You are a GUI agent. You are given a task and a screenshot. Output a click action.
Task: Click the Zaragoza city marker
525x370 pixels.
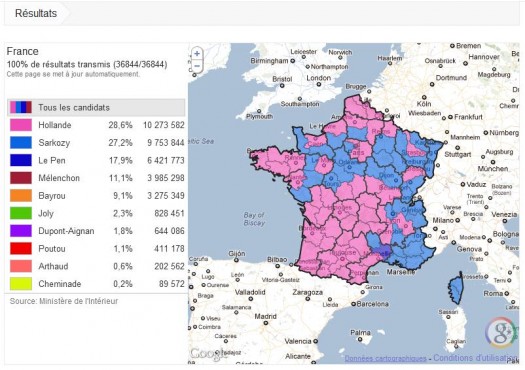(307, 299)
